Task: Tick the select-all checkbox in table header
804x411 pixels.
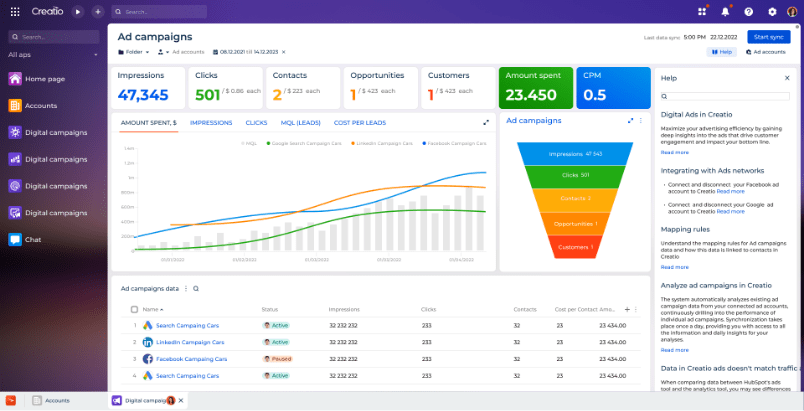Action: [x=134, y=310]
